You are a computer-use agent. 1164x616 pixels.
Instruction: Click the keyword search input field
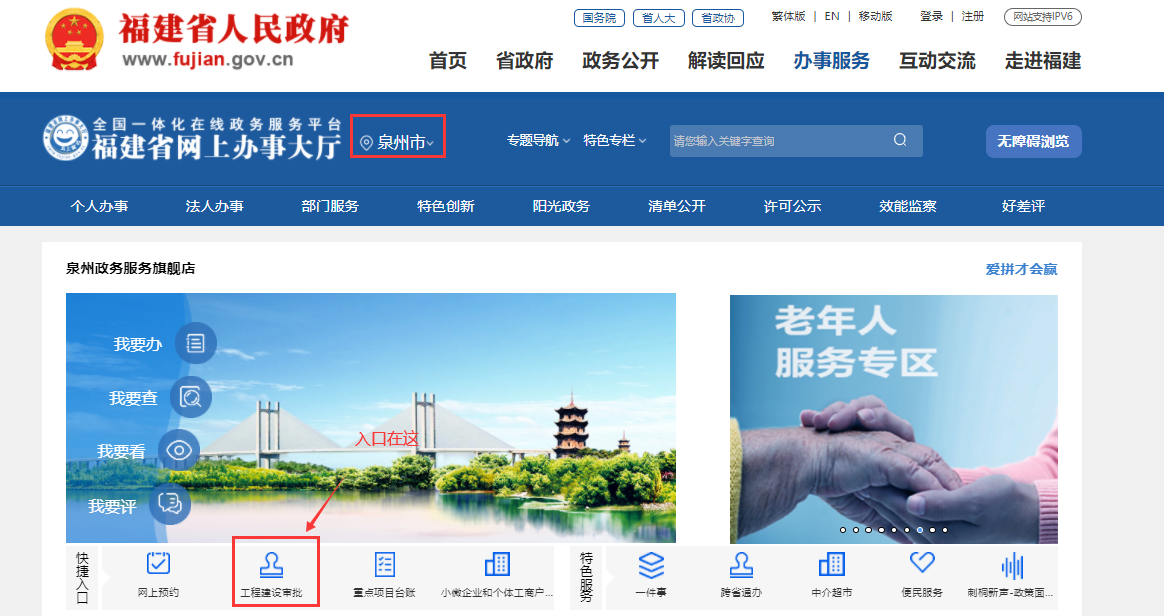[x=775, y=141]
